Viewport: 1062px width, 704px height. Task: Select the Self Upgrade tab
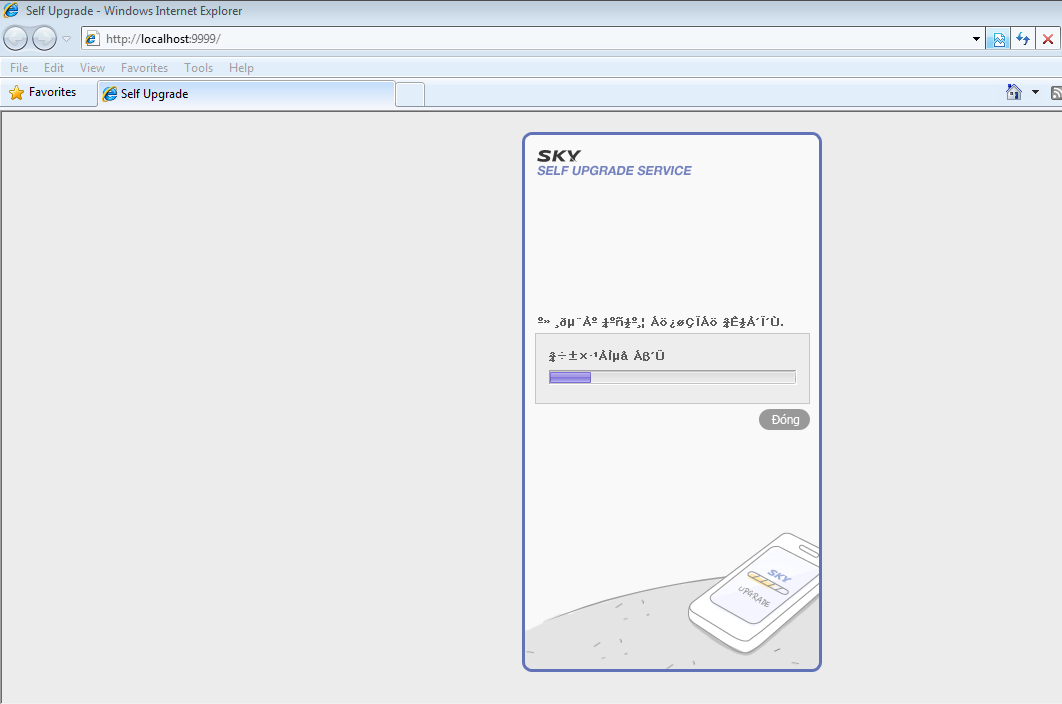[x=245, y=94]
